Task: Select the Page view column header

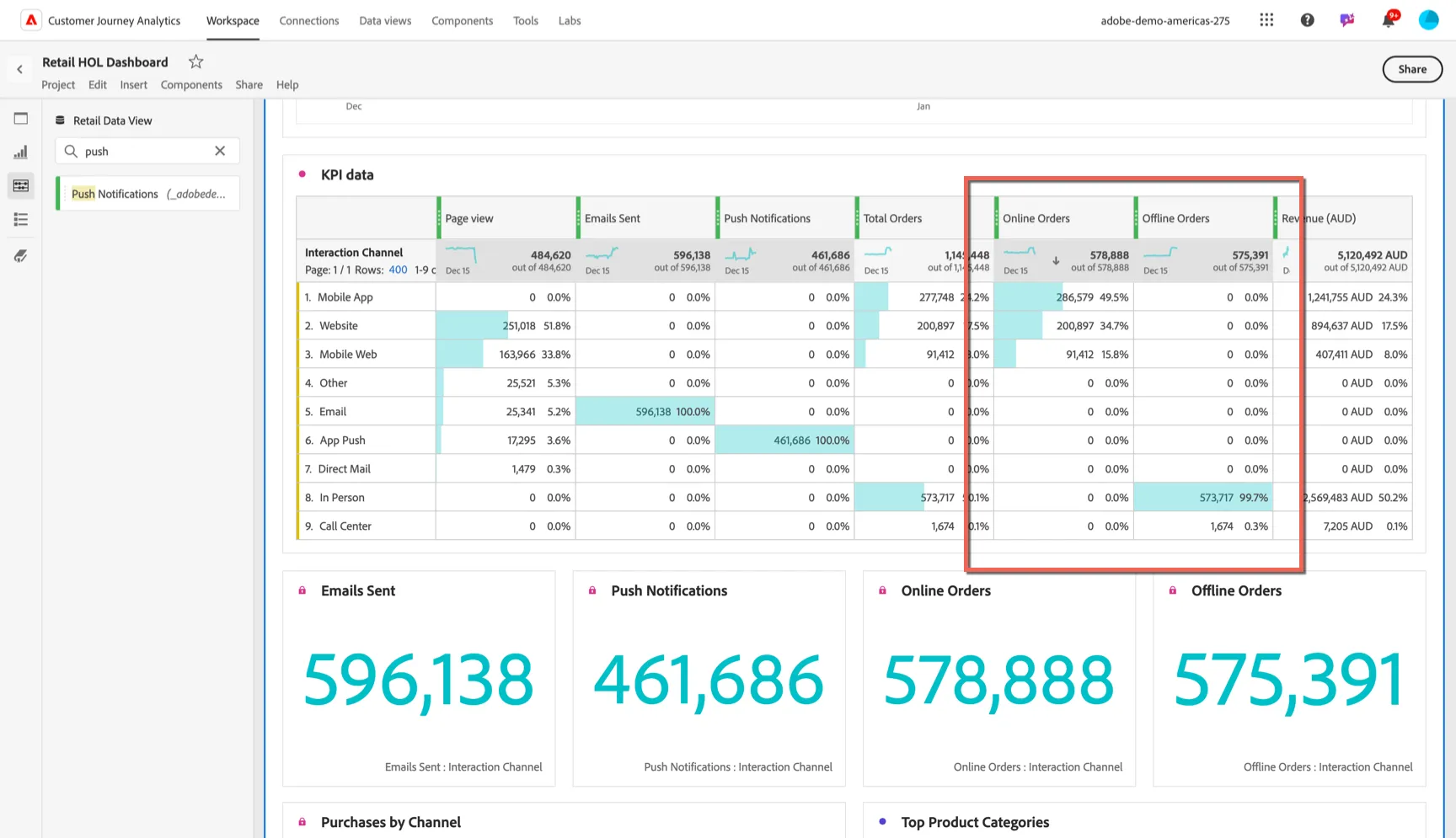Action: (506, 218)
